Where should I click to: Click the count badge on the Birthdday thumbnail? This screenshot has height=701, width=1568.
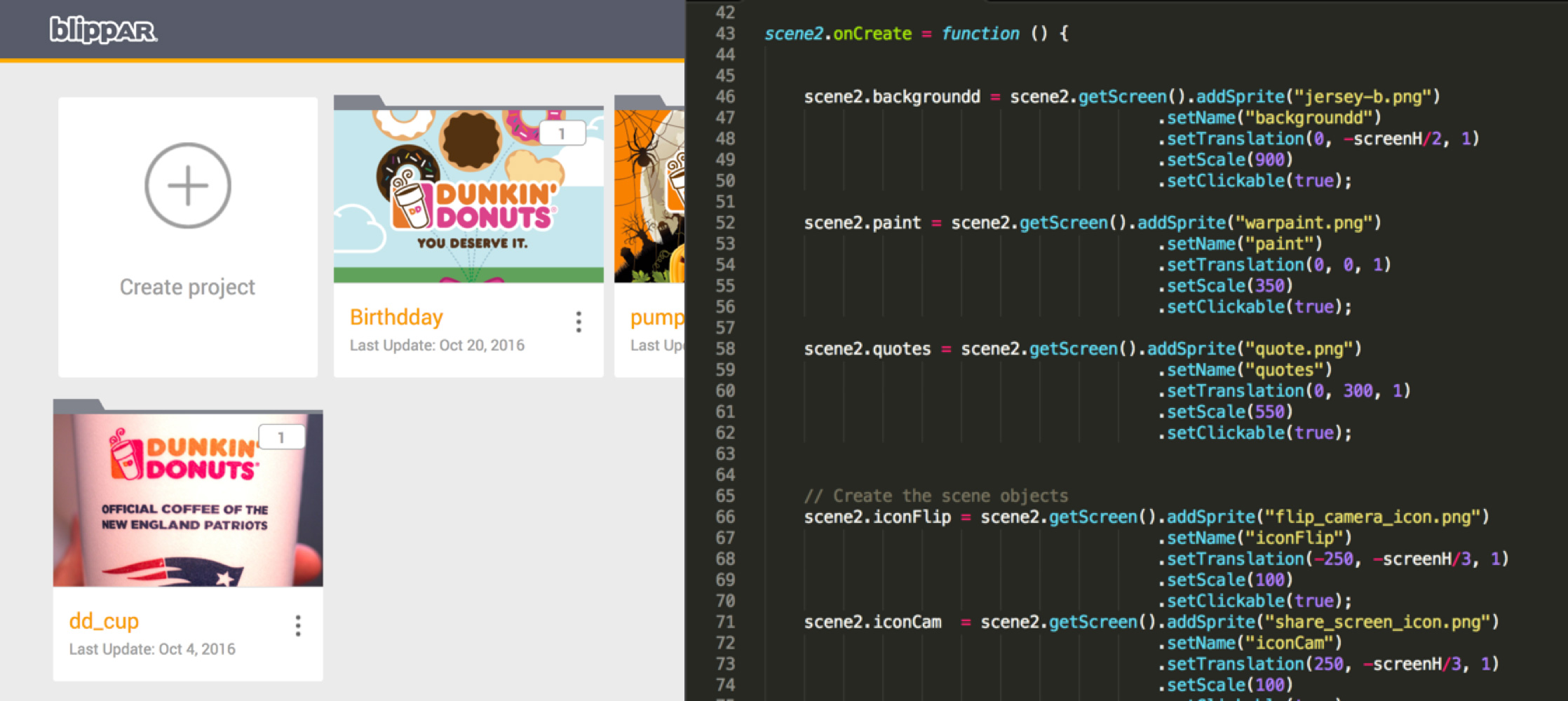coord(562,133)
